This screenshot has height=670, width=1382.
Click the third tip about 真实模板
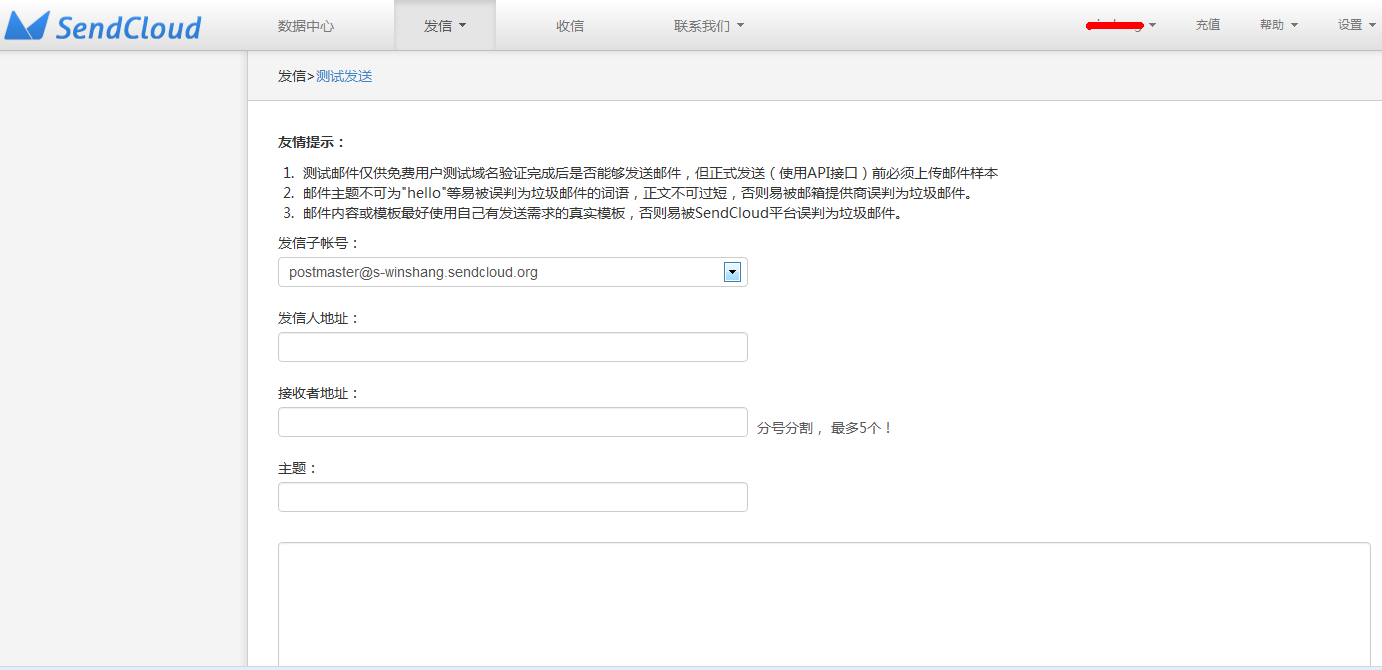click(603, 213)
